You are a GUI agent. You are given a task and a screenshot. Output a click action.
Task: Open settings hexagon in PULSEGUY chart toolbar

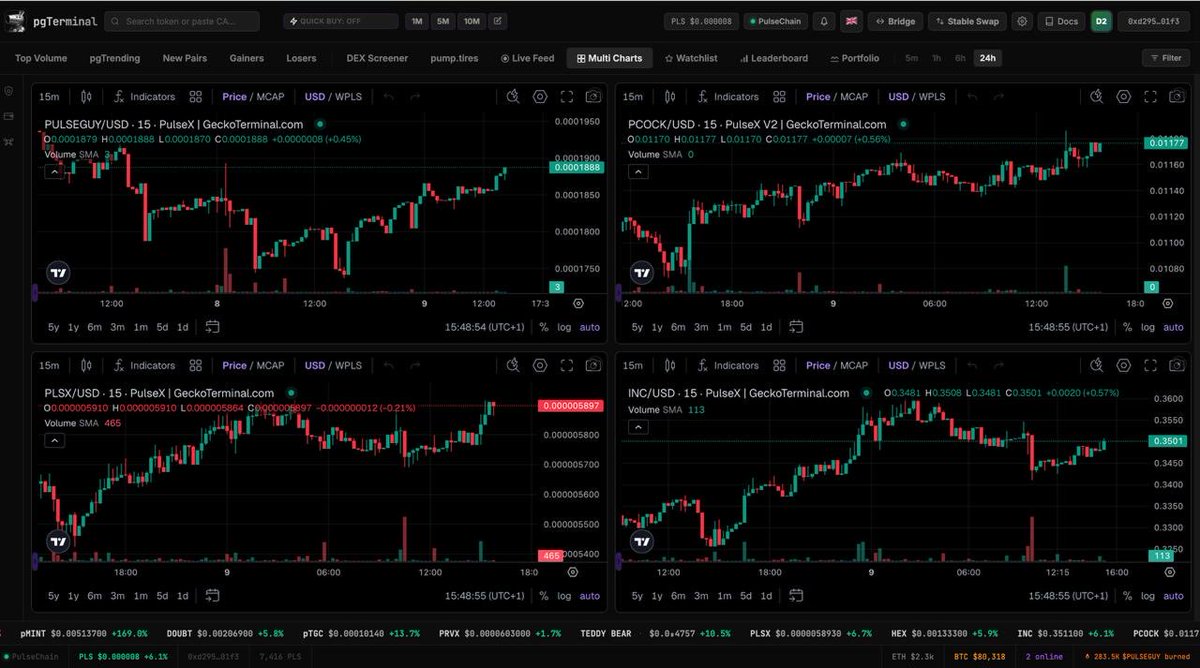(540, 97)
